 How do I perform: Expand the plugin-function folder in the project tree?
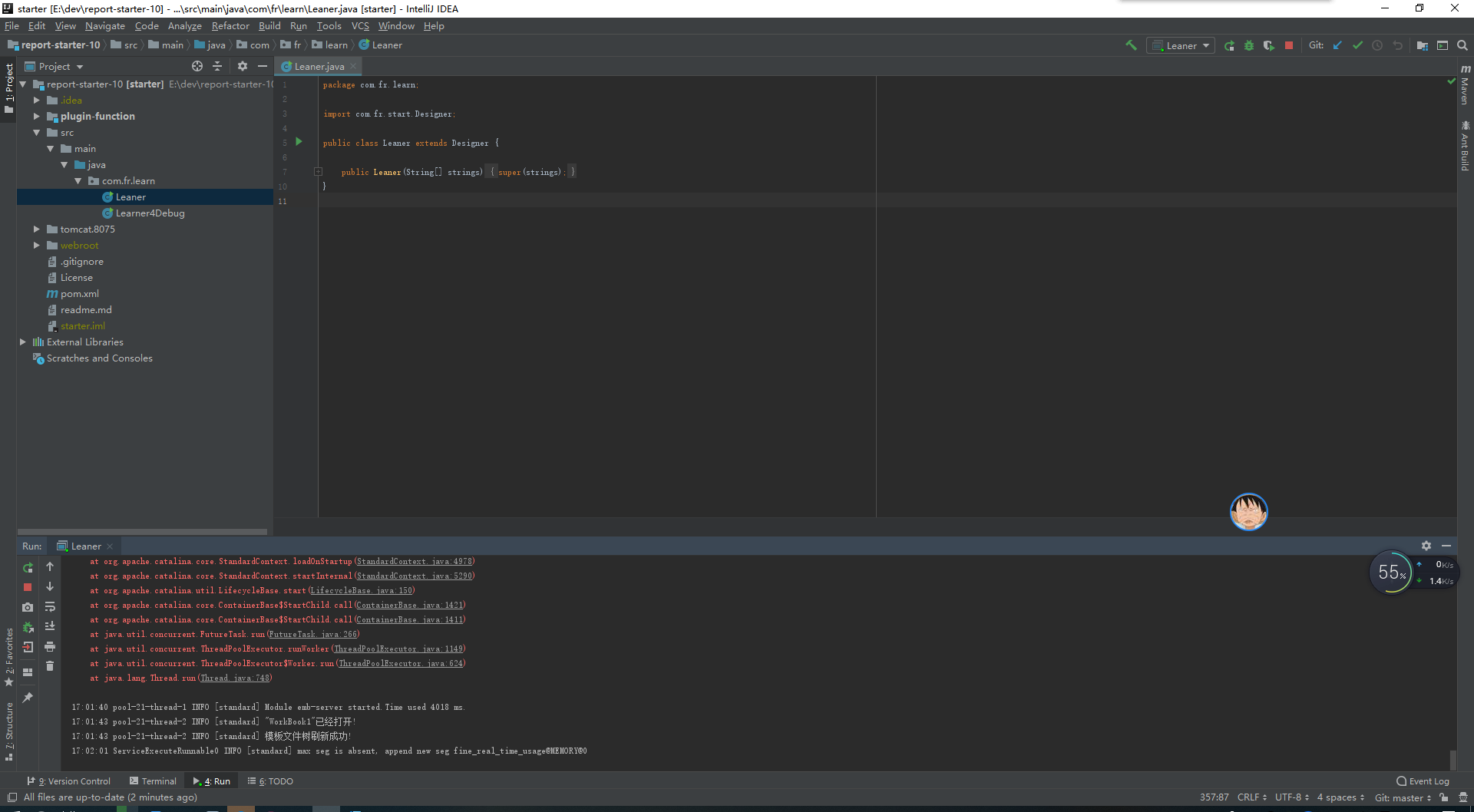[36, 117]
